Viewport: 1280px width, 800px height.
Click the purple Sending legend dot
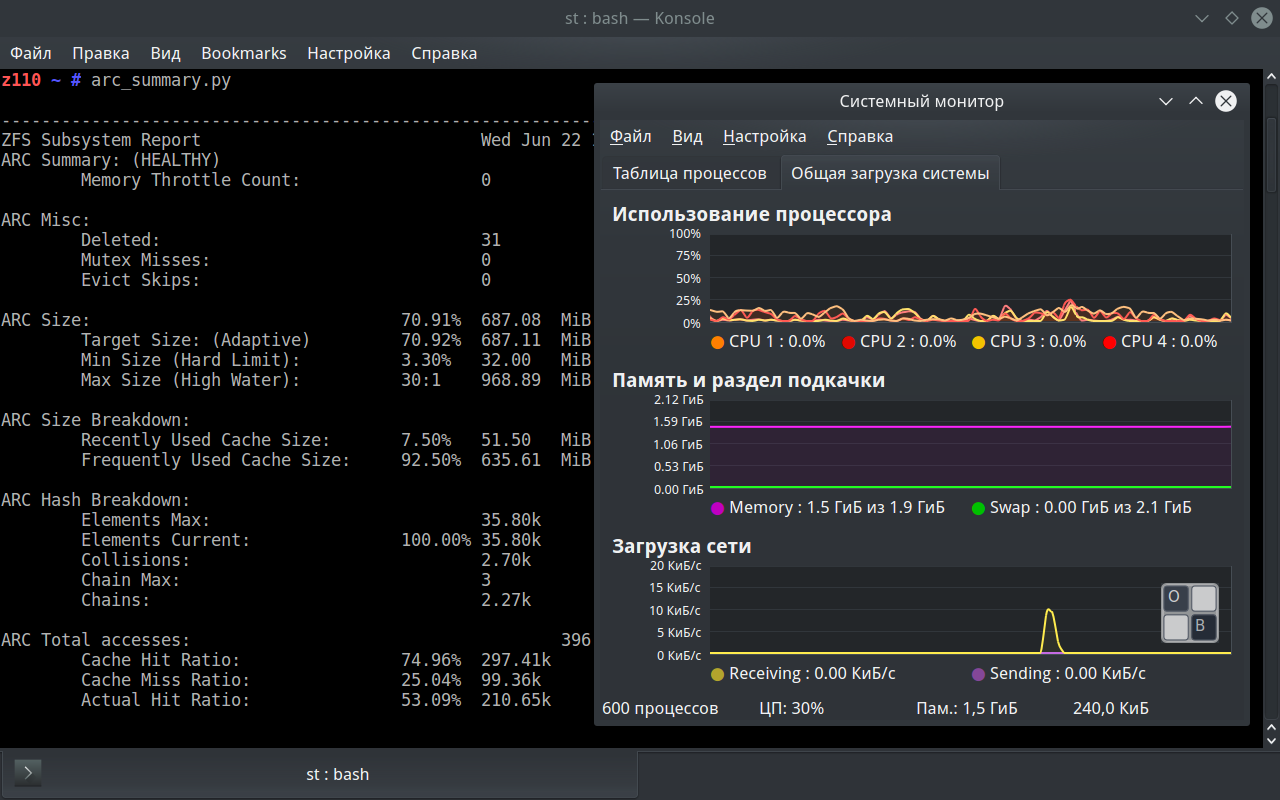pyautogui.click(x=978, y=674)
